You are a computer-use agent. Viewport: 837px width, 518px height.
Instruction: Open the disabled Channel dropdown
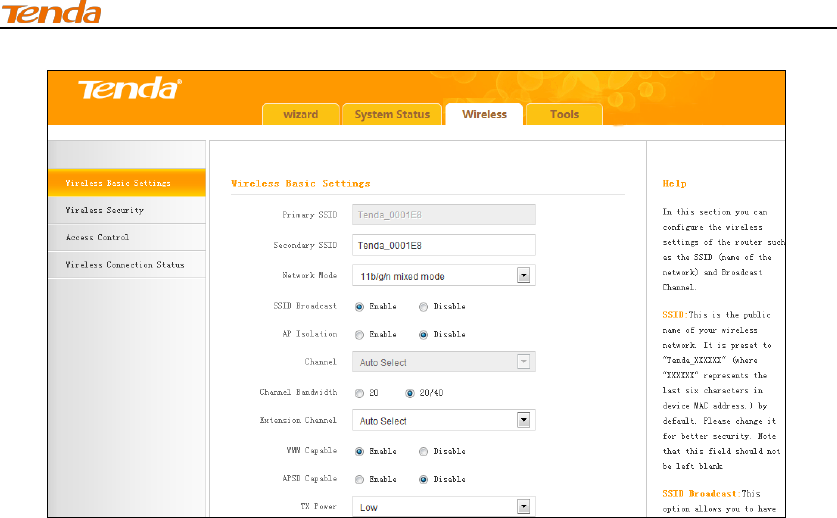[444, 362]
